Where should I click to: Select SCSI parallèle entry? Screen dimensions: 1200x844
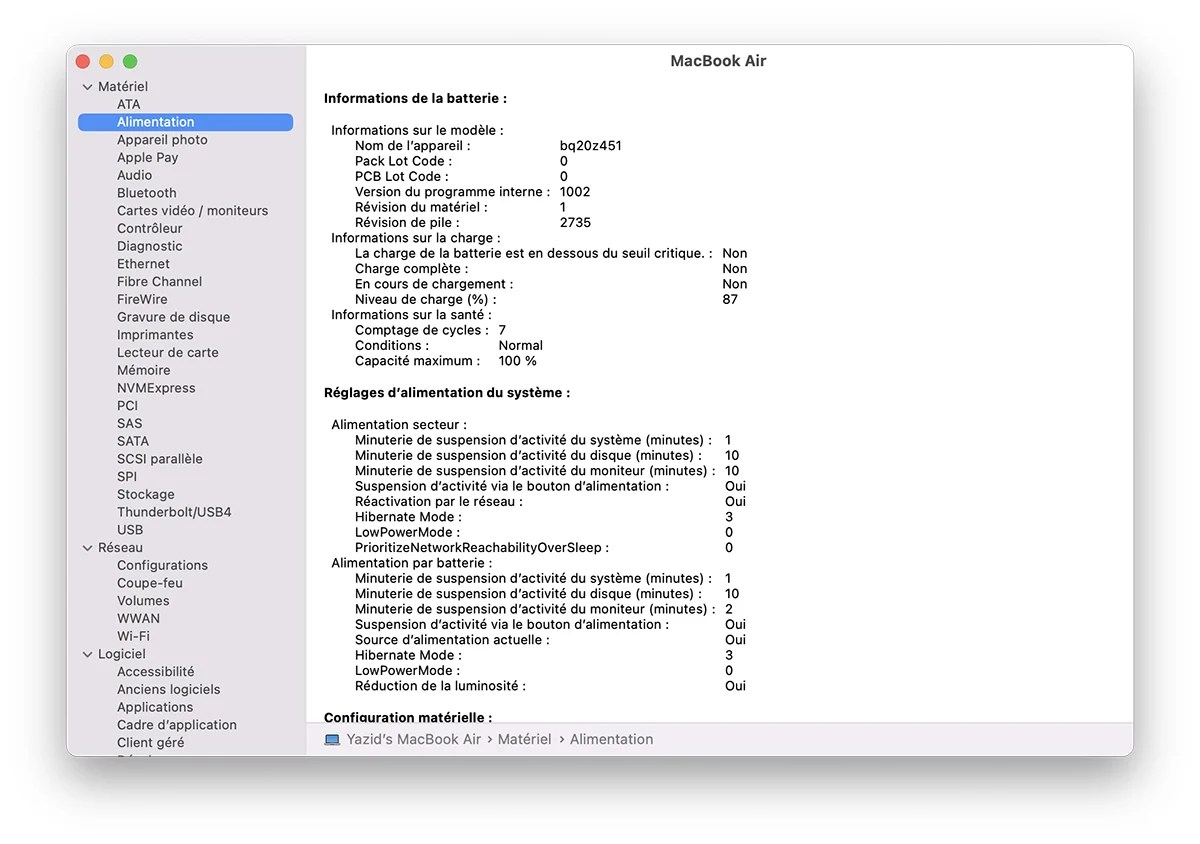160,459
